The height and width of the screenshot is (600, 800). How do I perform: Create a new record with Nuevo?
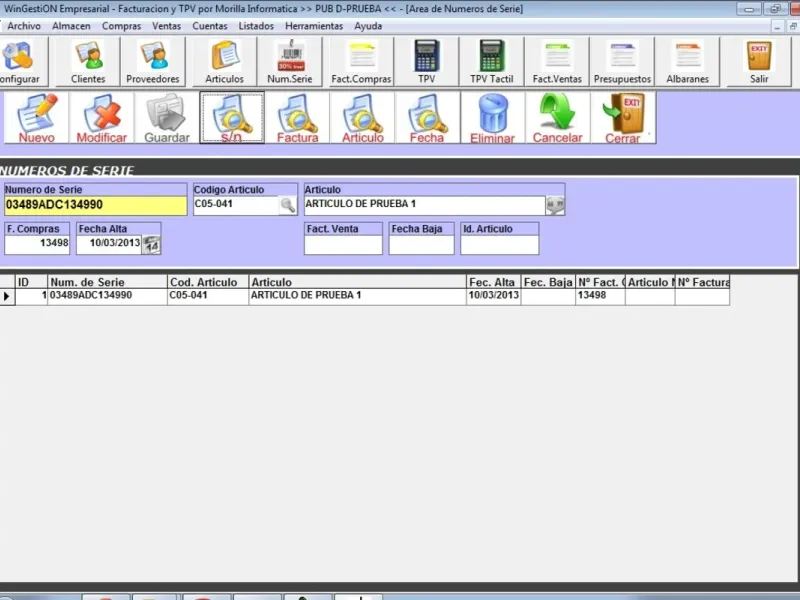pyautogui.click(x=36, y=118)
